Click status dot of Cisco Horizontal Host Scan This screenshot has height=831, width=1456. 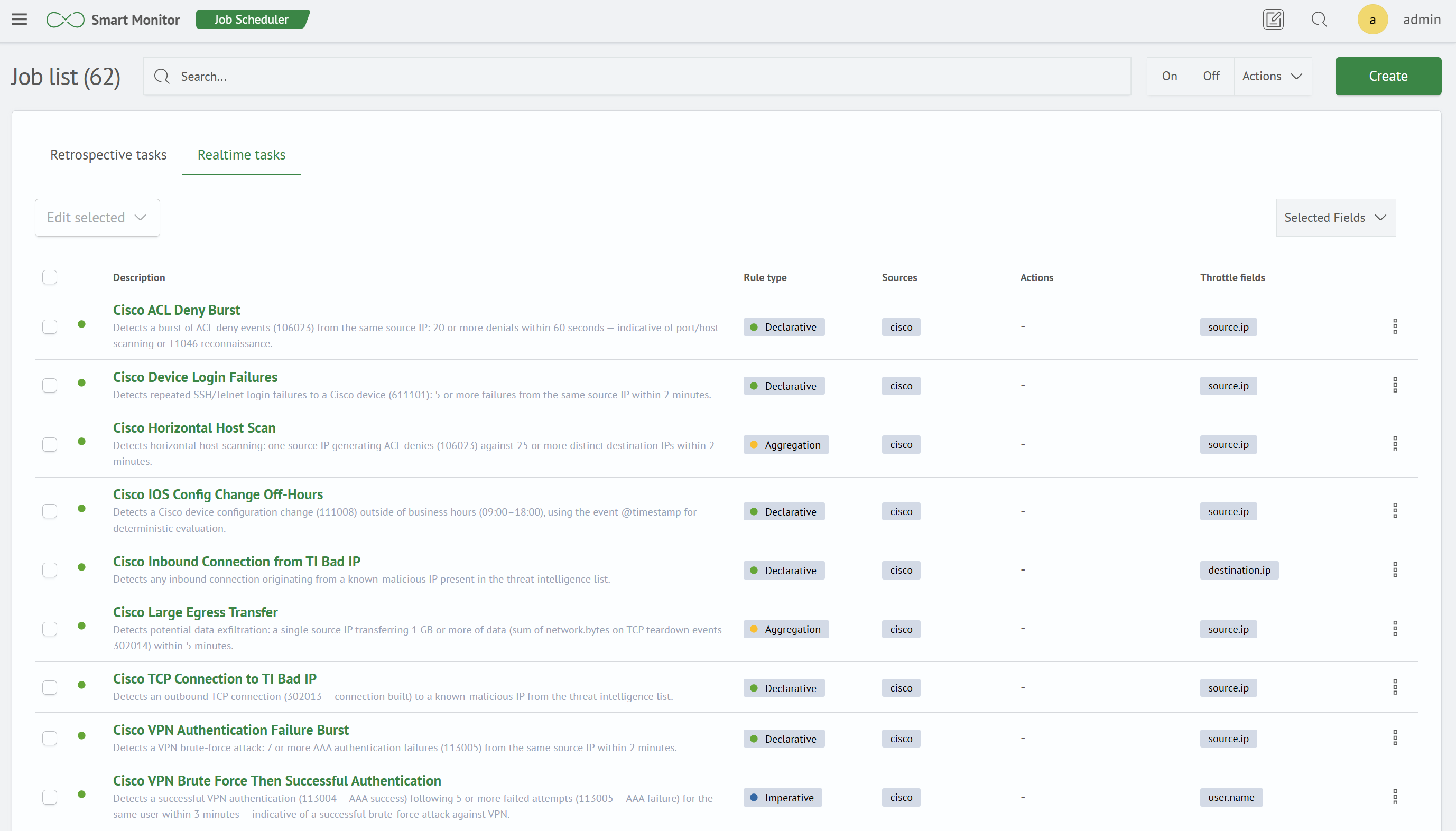point(81,442)
